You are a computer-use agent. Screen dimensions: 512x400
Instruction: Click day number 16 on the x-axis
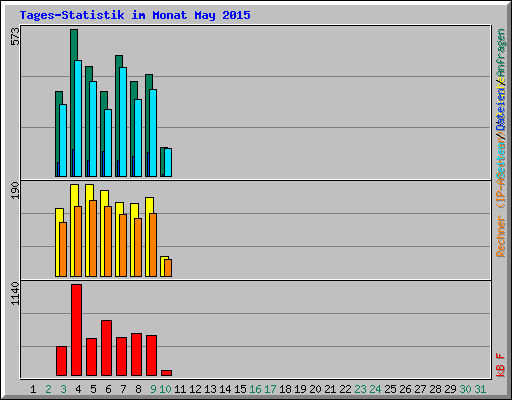(255, 389)
